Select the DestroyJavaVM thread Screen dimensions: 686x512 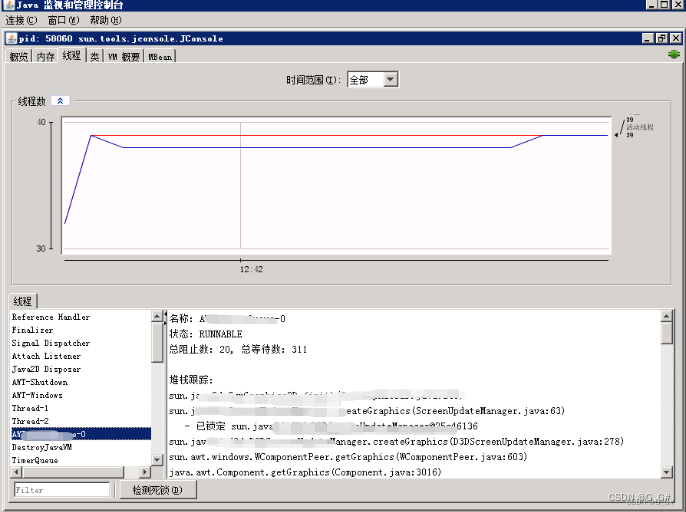click(x=42, y=447)
